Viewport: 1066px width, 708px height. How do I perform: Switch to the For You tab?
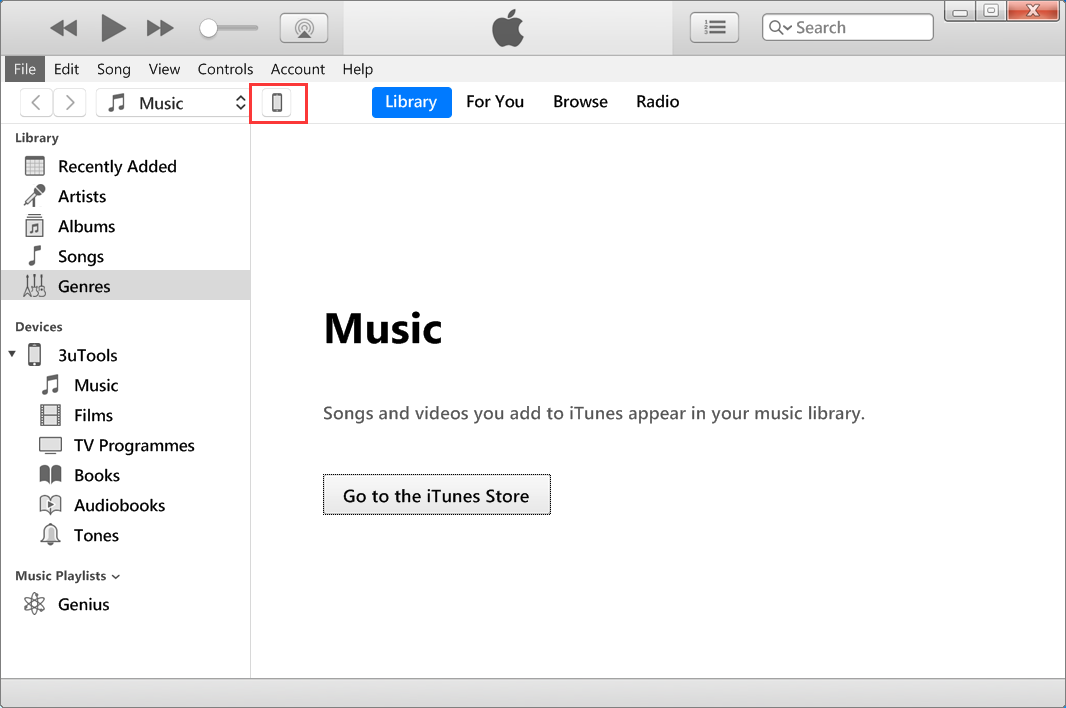[495, 102]
